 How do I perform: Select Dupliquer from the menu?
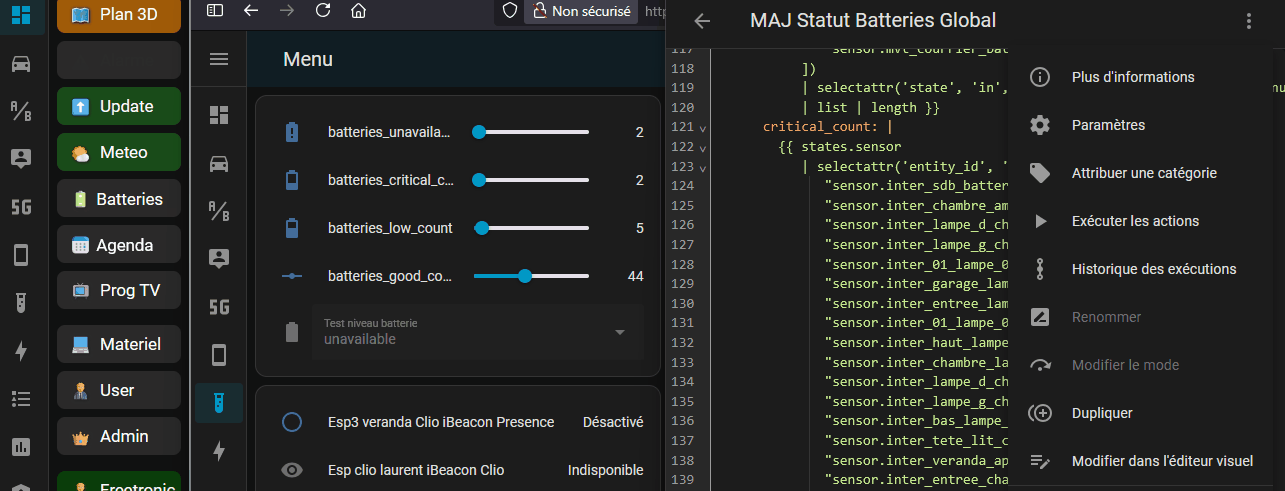click(x=1101, y=413)
